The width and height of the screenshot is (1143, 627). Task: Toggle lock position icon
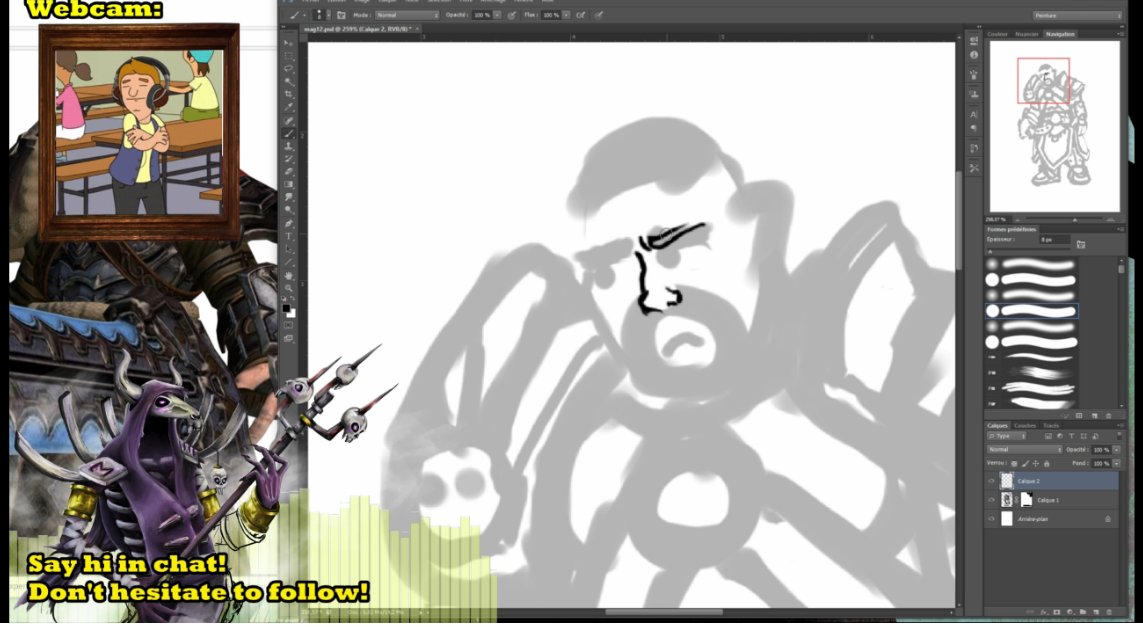click(x=1036, y=464)
